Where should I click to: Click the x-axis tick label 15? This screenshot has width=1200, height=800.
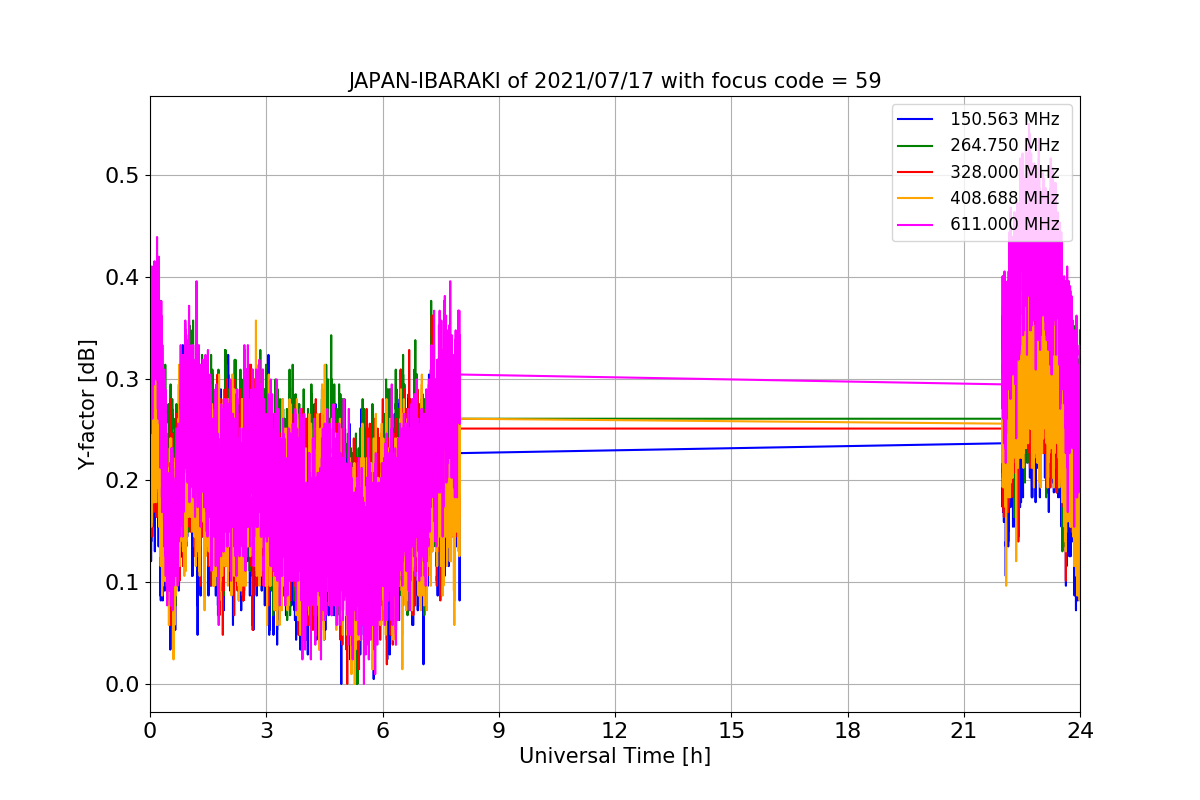tap(731, 731)
